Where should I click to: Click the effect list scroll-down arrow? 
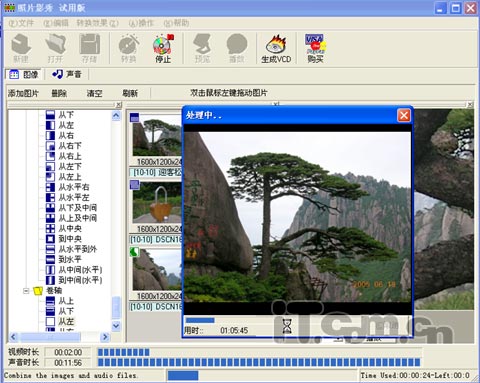pyautogui.click(x=116, y=326)
